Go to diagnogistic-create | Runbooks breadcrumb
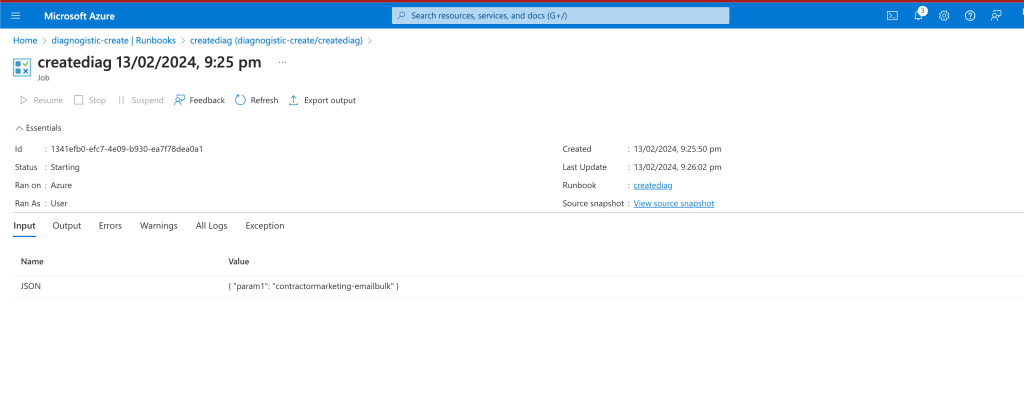Viewport: 1024px width, 408px height. (x=114, y=40)
